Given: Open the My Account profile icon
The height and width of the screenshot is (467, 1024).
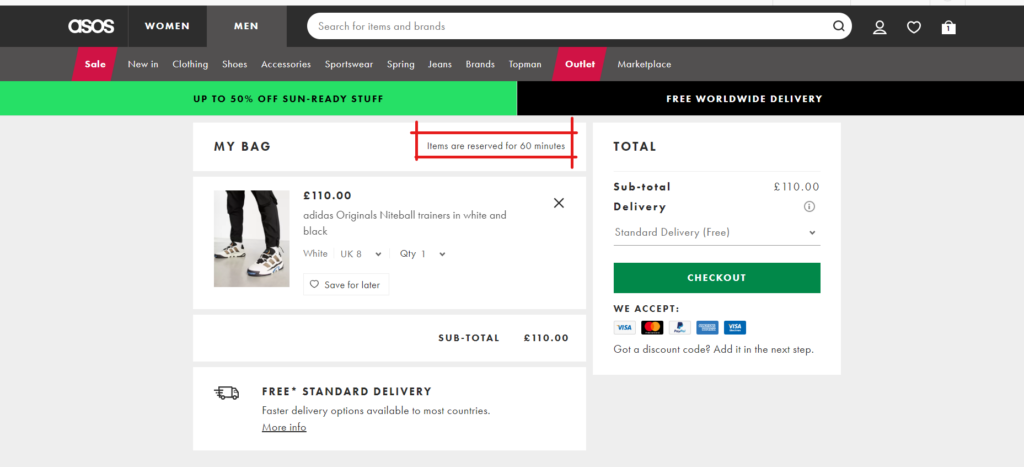Looking at the screenshot, I should pyautogui.click(x=880, y=27).
